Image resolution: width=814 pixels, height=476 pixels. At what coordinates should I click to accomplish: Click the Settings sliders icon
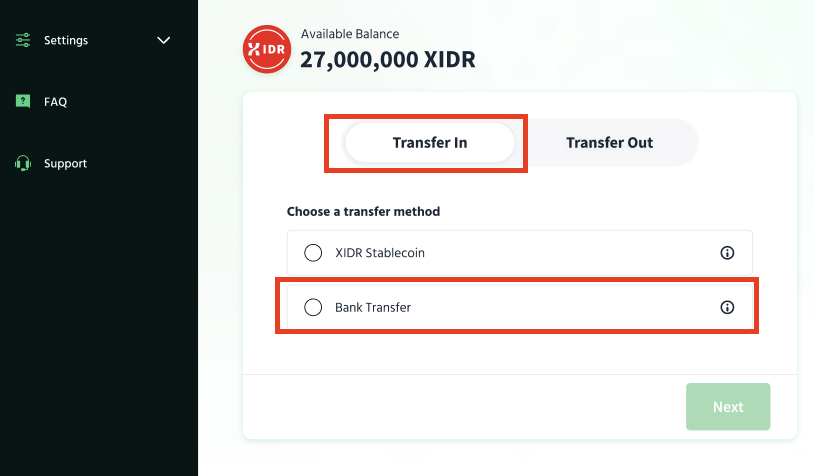point(23,40)
